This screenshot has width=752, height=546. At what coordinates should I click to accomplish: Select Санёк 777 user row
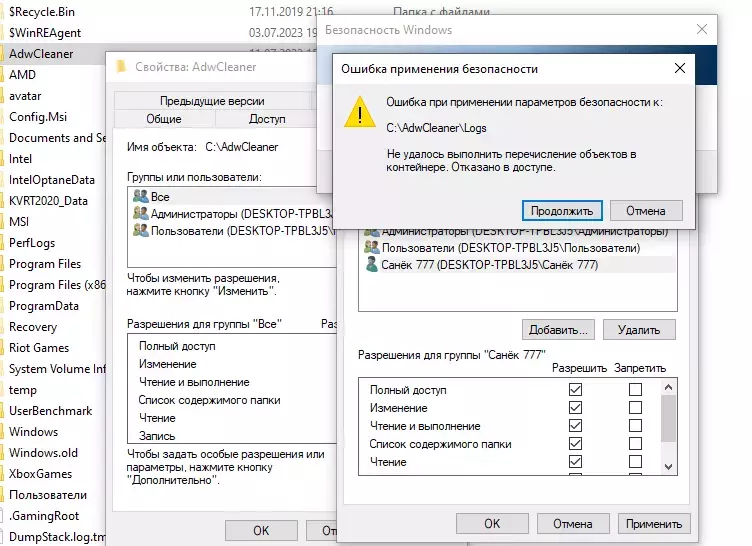tap(518, 265)
